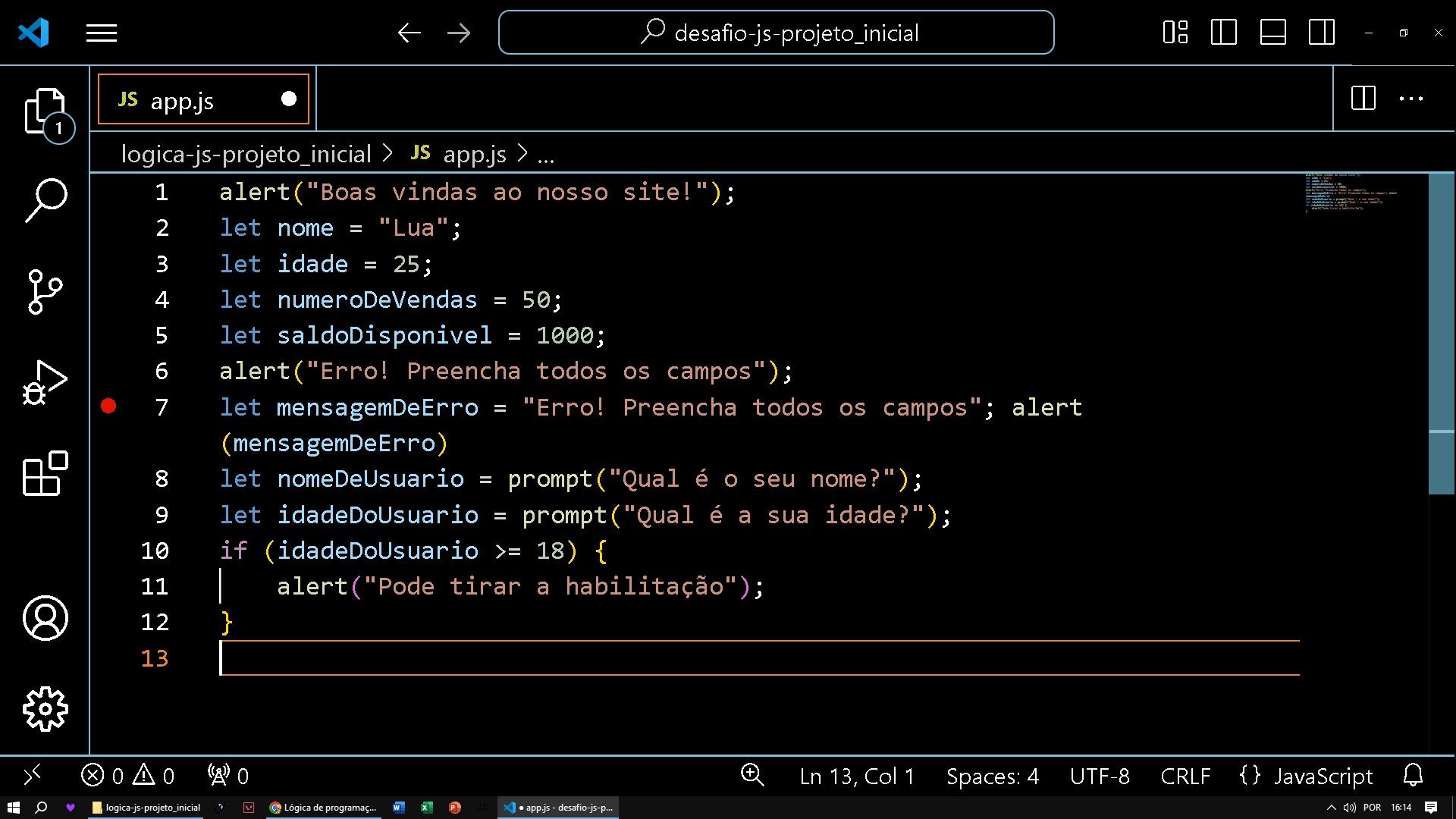
Task: Open the PowerPoint taskbar icon
Action: 454,808
